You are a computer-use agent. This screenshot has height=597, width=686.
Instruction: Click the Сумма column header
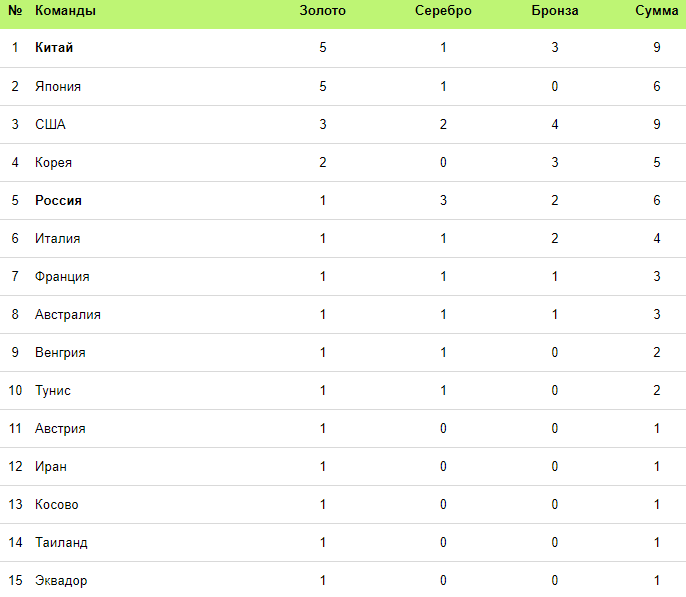(656, 11)
